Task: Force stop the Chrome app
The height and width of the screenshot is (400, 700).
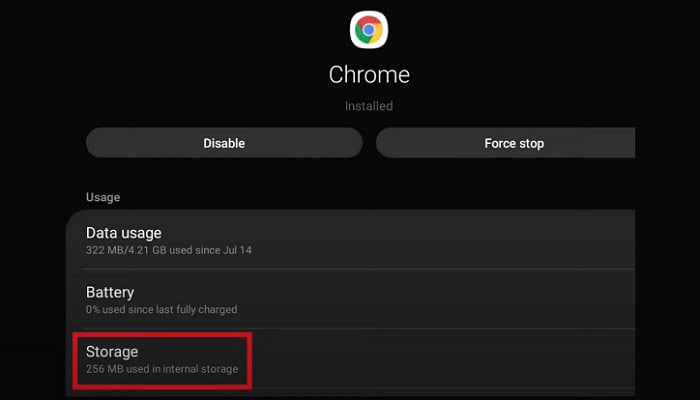Action: (505, 143)
